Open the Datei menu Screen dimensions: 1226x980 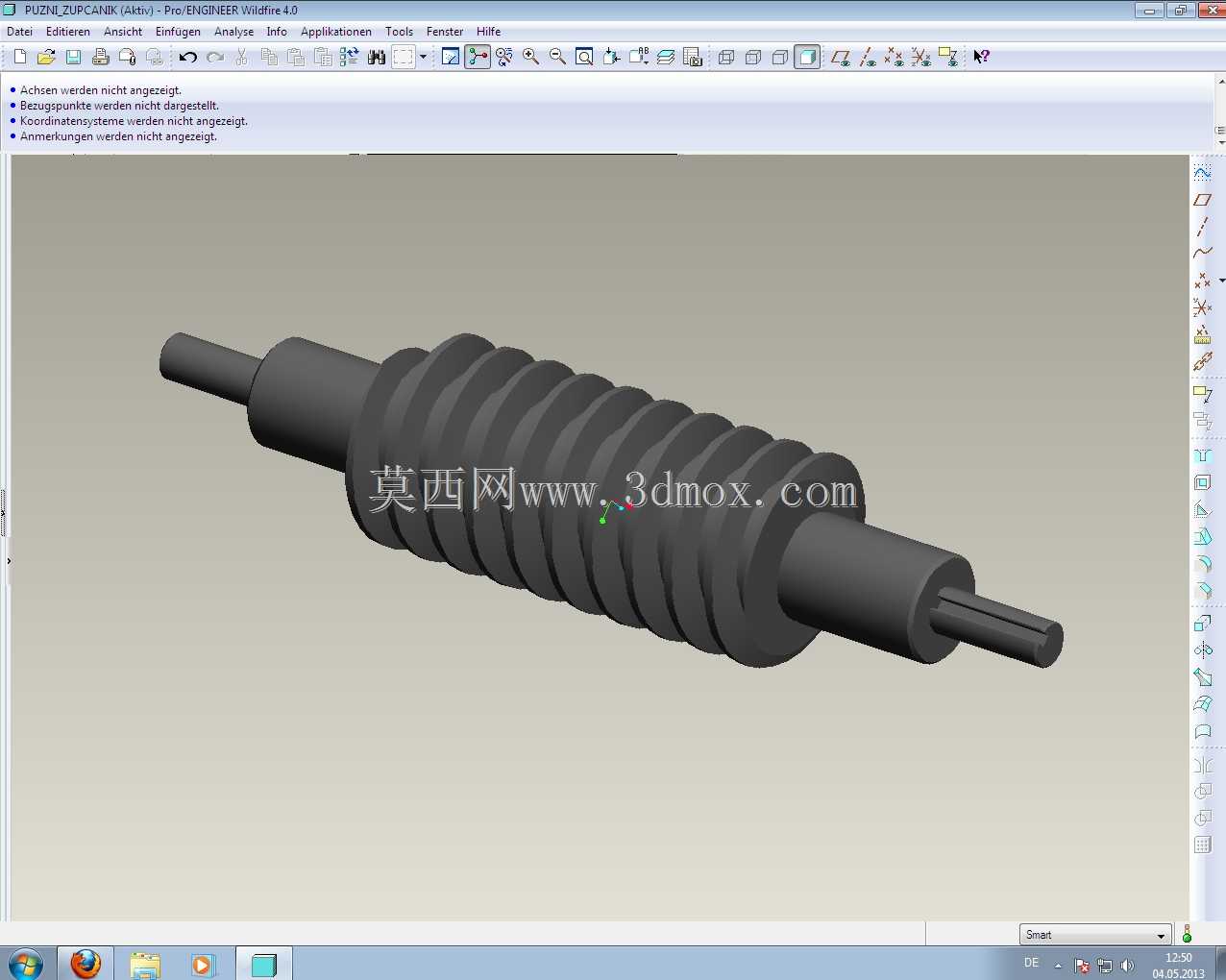click(x=19, y=32)
